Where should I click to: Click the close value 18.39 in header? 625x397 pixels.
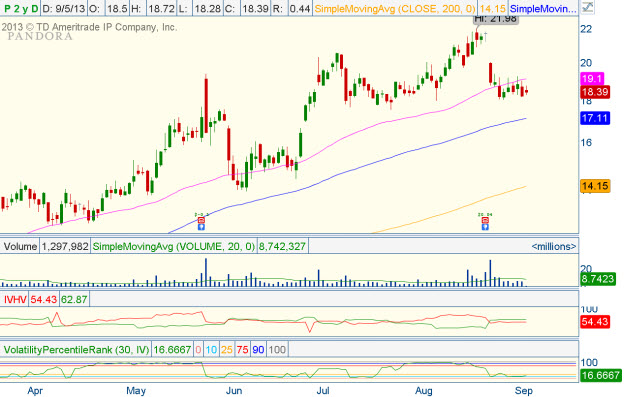pos(255,8)
